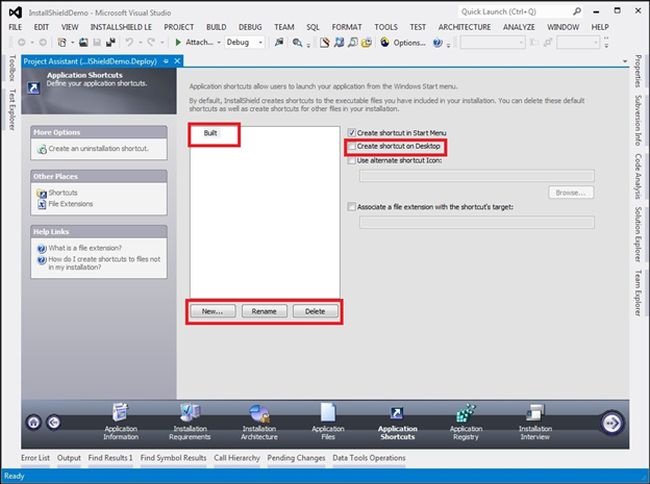Open the ARCHITECTURE menu
650x484 pixels.
pos(464,27)
